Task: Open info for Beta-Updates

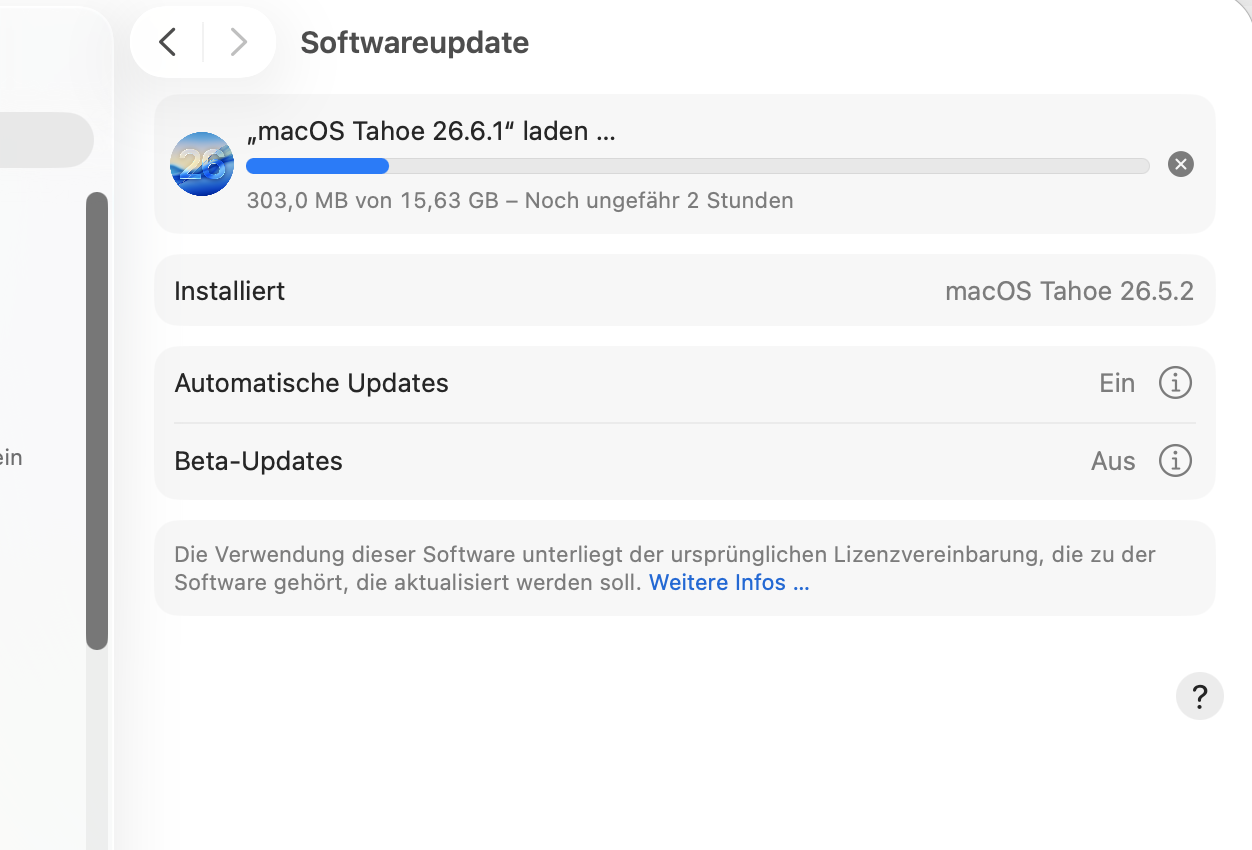Action: click(1175, 461)
